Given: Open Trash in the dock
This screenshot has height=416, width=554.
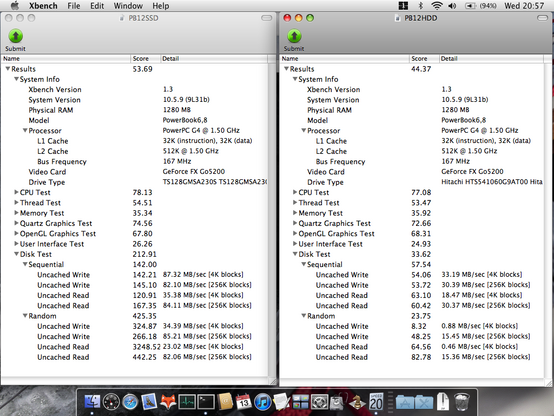Looking at the screenshot, I should pyautogui.click(x=462, y=402).
